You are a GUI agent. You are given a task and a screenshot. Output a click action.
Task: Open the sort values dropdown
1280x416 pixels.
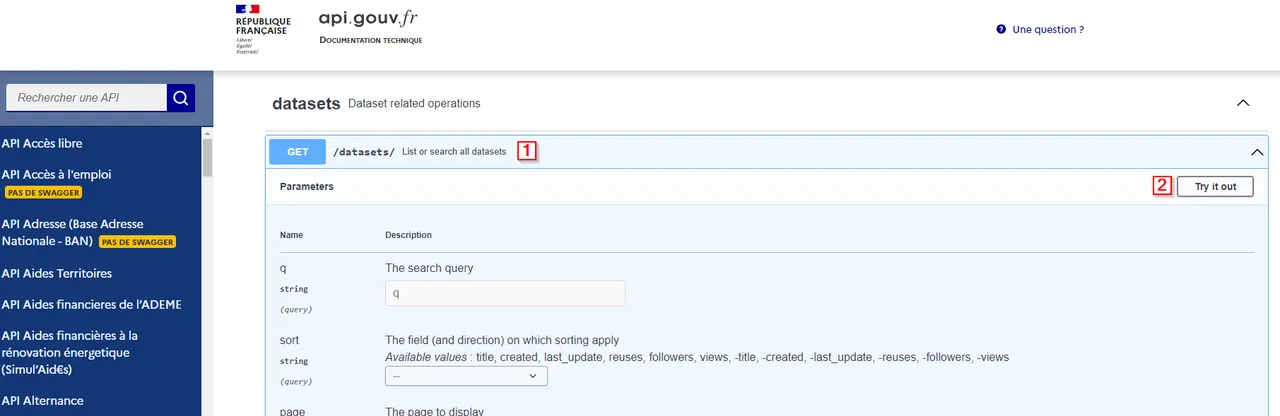click(x=466, y=376)
